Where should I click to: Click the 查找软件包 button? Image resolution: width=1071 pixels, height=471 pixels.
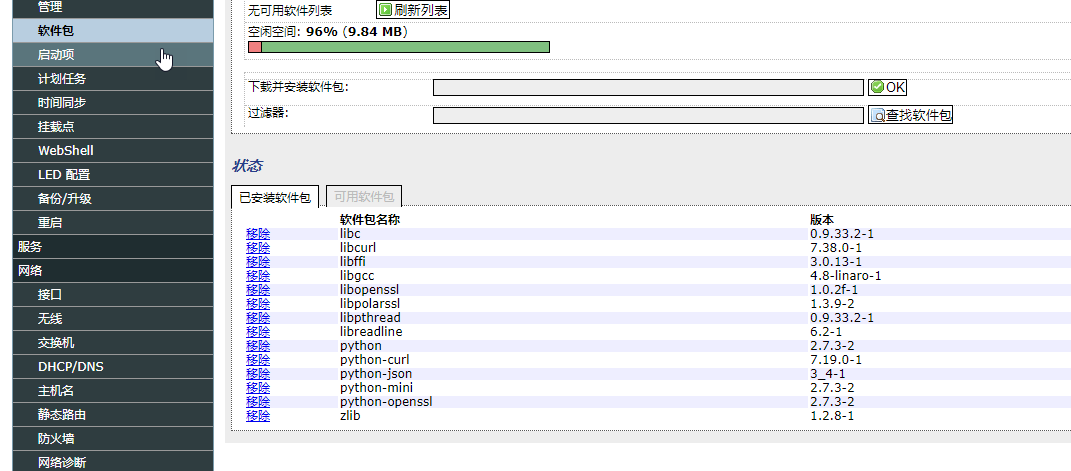tap(910, 115)
